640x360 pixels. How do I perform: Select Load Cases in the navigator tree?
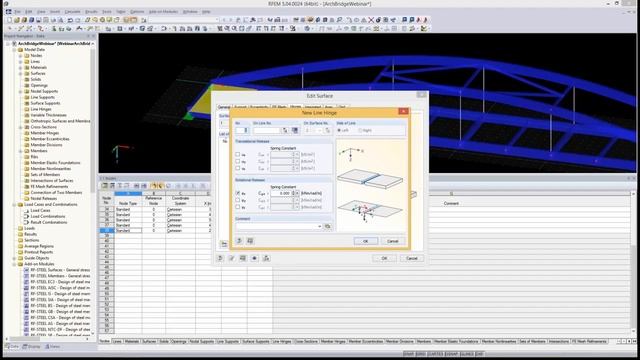tap(40, 210)
